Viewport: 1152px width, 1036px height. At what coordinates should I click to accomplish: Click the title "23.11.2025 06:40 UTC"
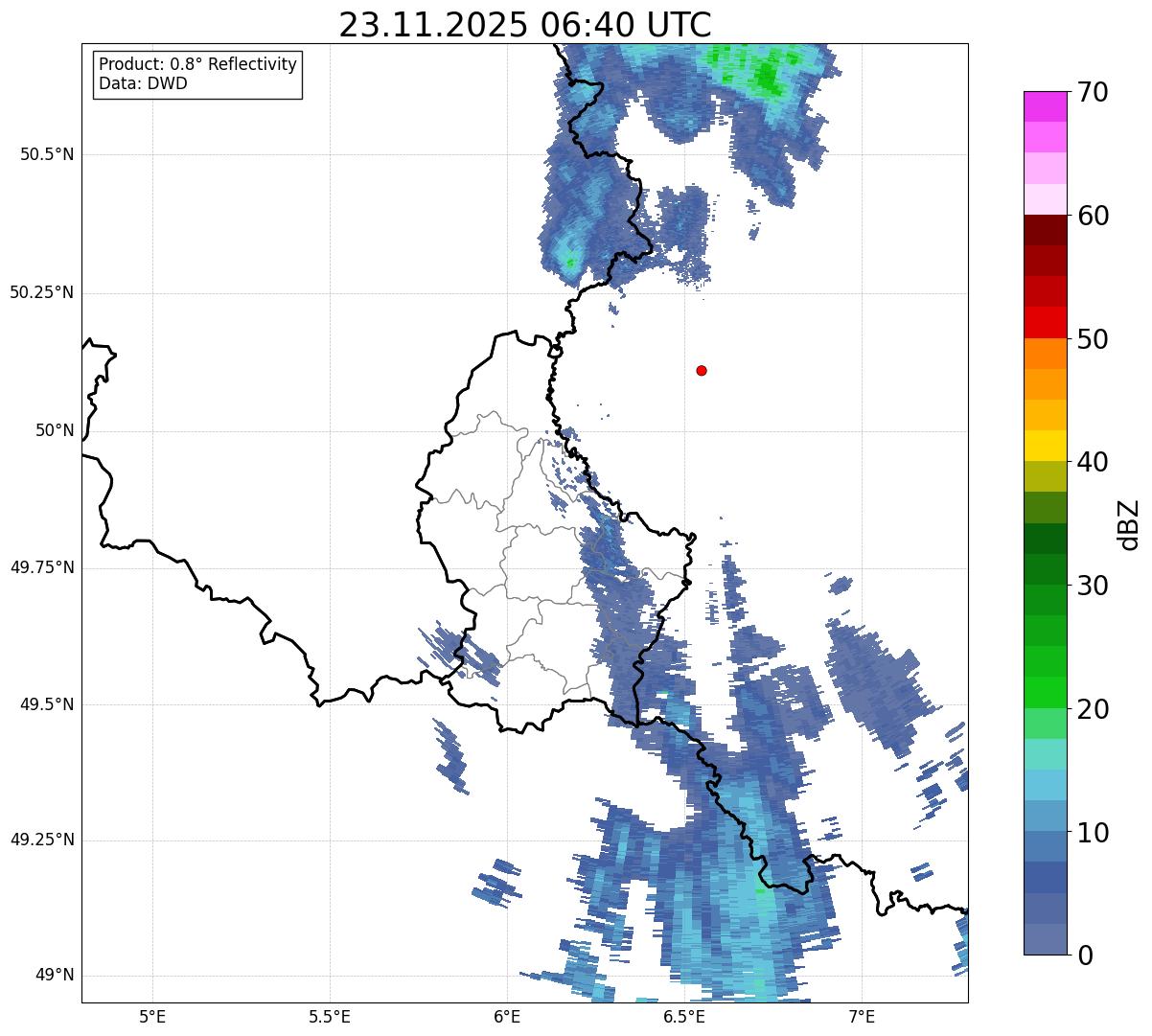525,25
